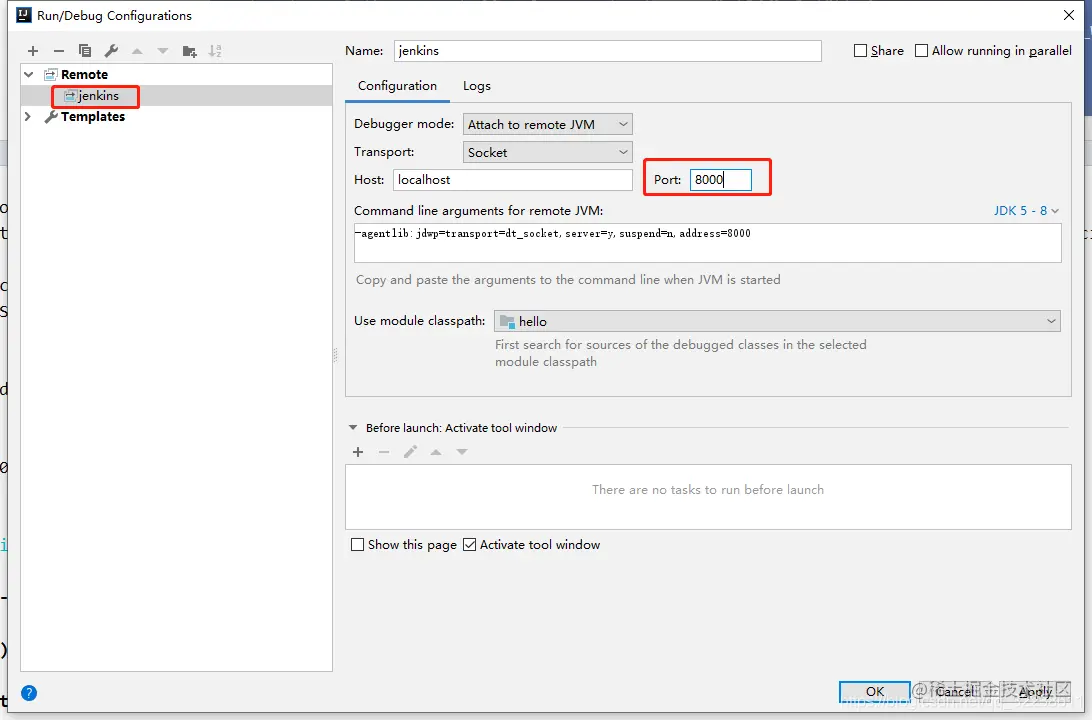Image resolution: width=1092 pixels, height=720 pixels.
Task: Select the Templates tree item
Action: point(93,116)
